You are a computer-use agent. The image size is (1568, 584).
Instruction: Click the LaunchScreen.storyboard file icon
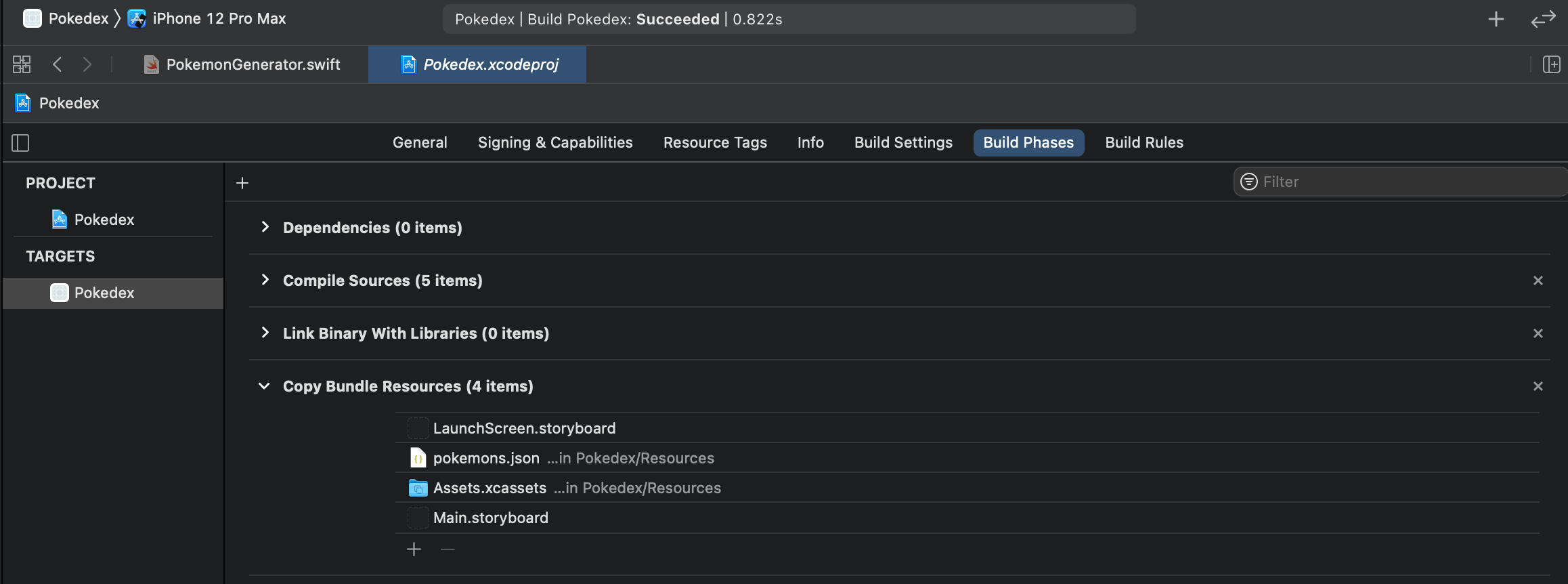(418, 428)
